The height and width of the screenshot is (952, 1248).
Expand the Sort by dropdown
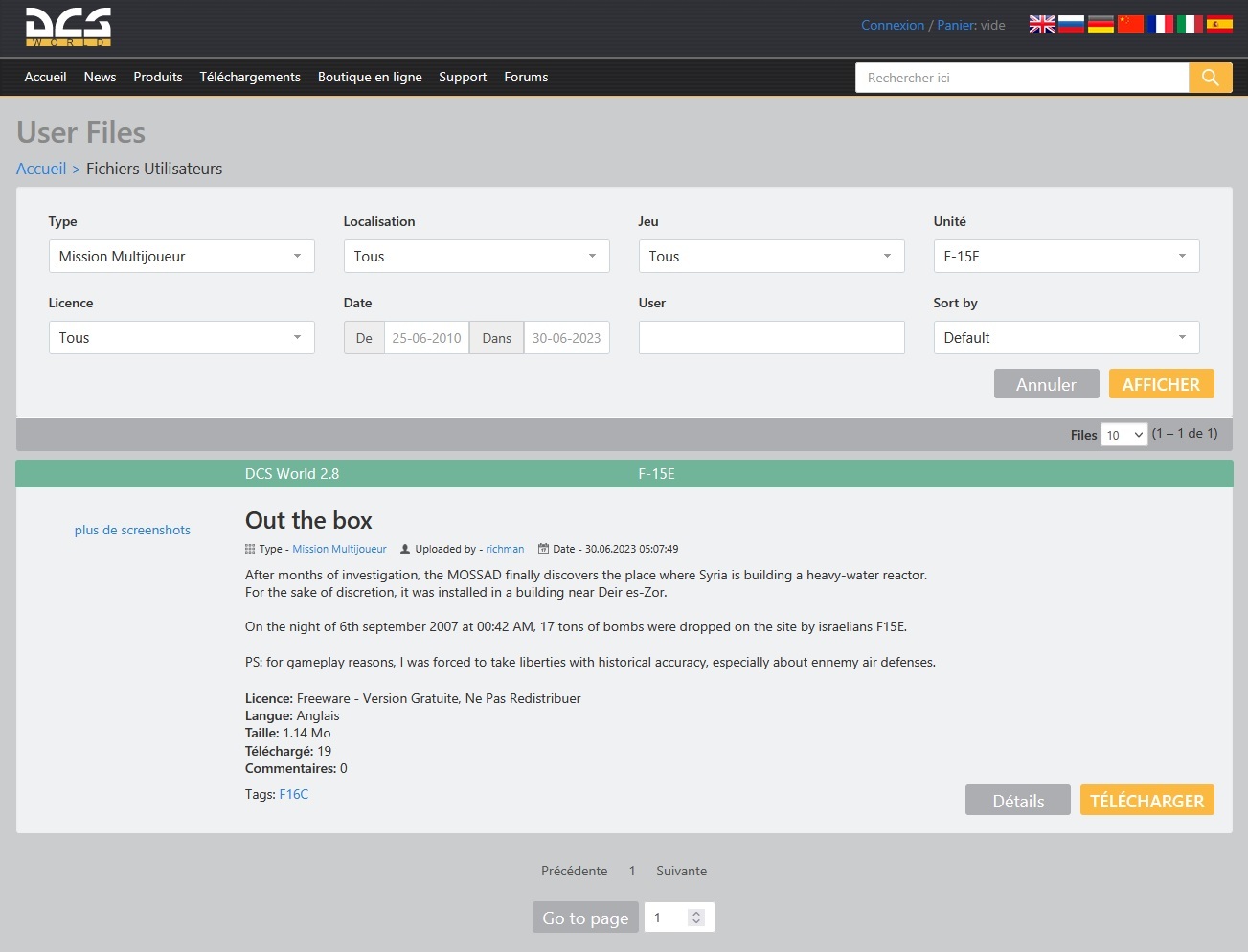1067,338
